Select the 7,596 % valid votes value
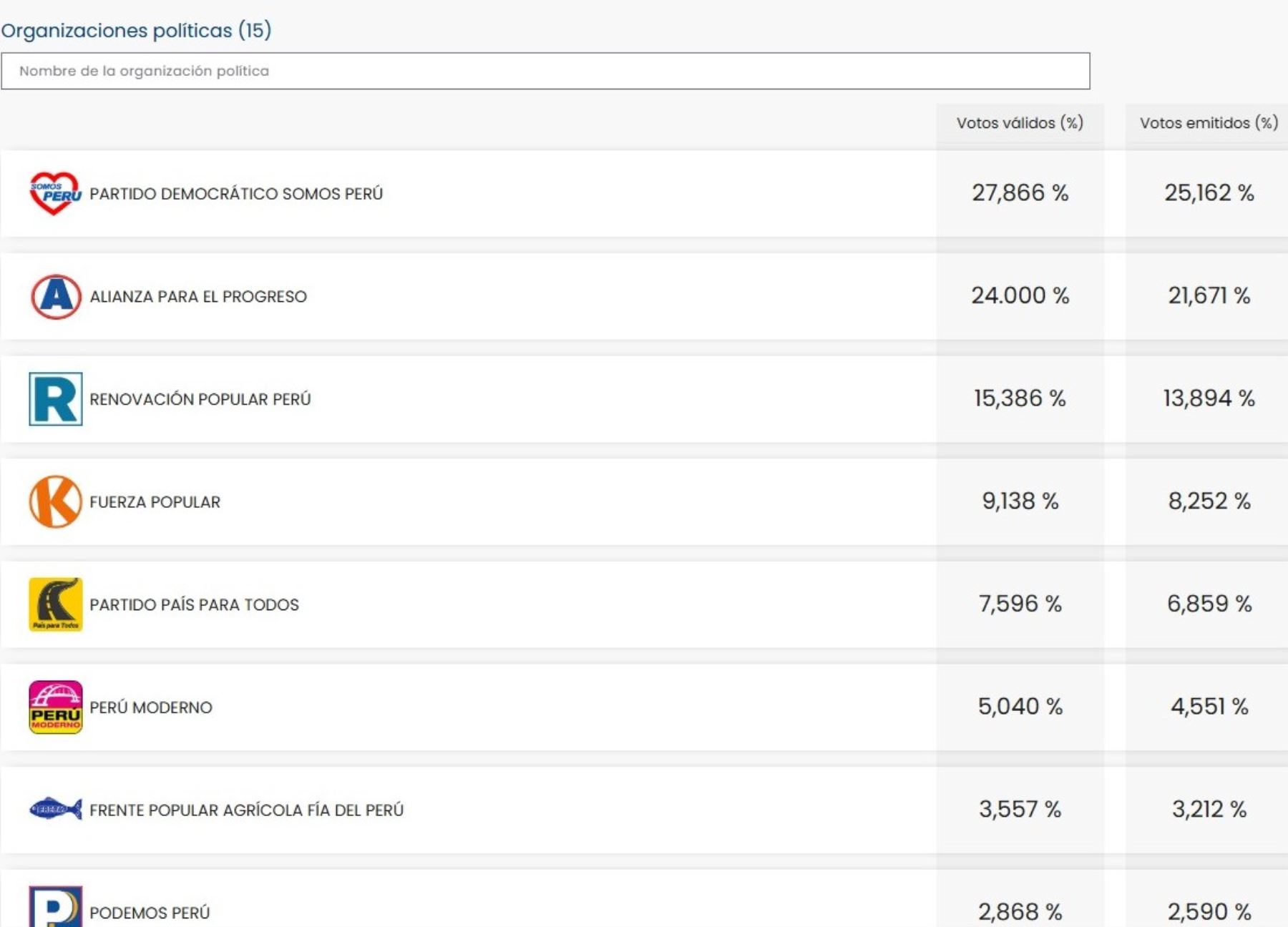The width and height of the screenshot is (1288, 927). coord(1020,604)
